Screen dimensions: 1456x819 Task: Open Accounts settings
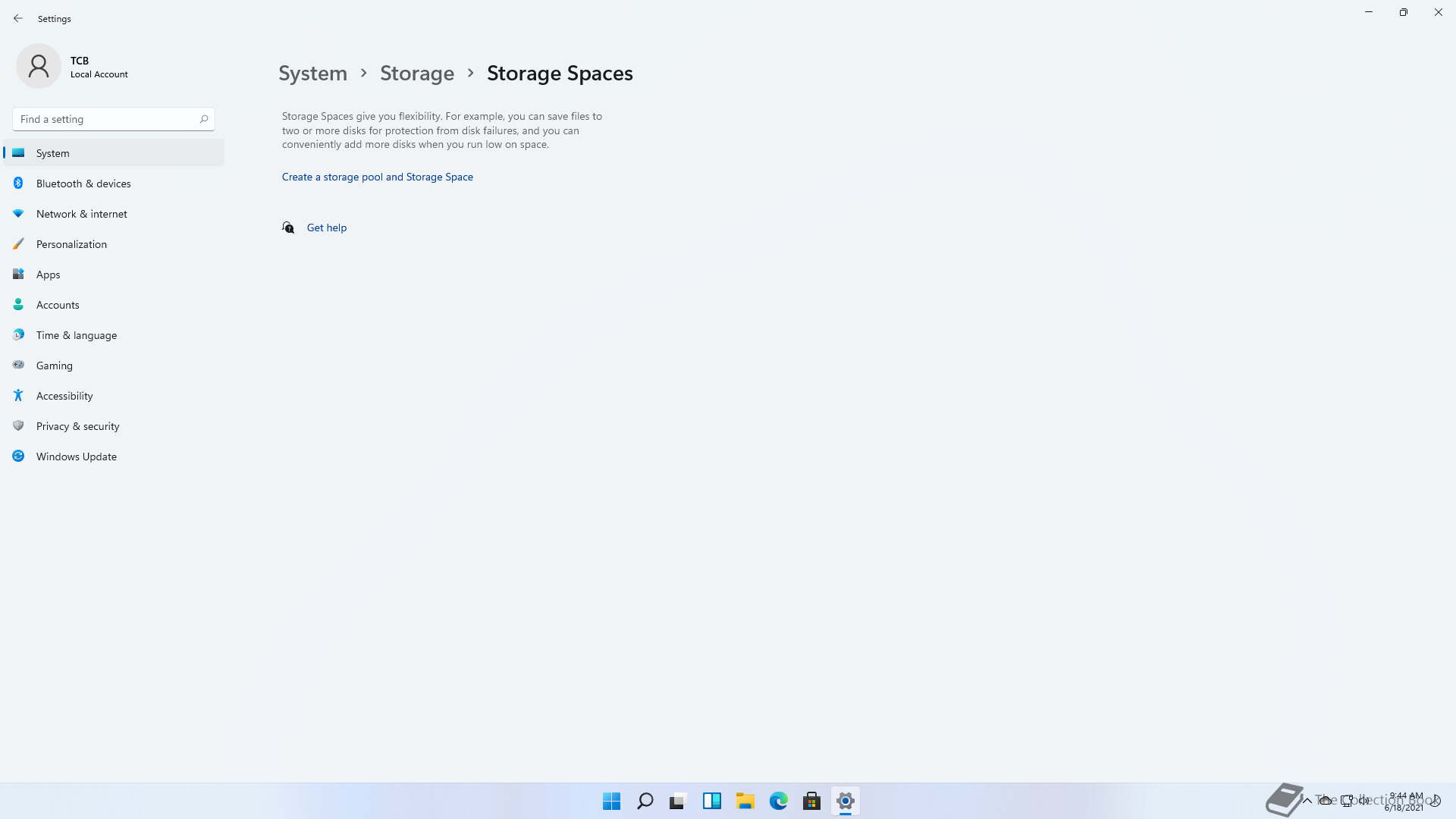click(x=114, y=305)
